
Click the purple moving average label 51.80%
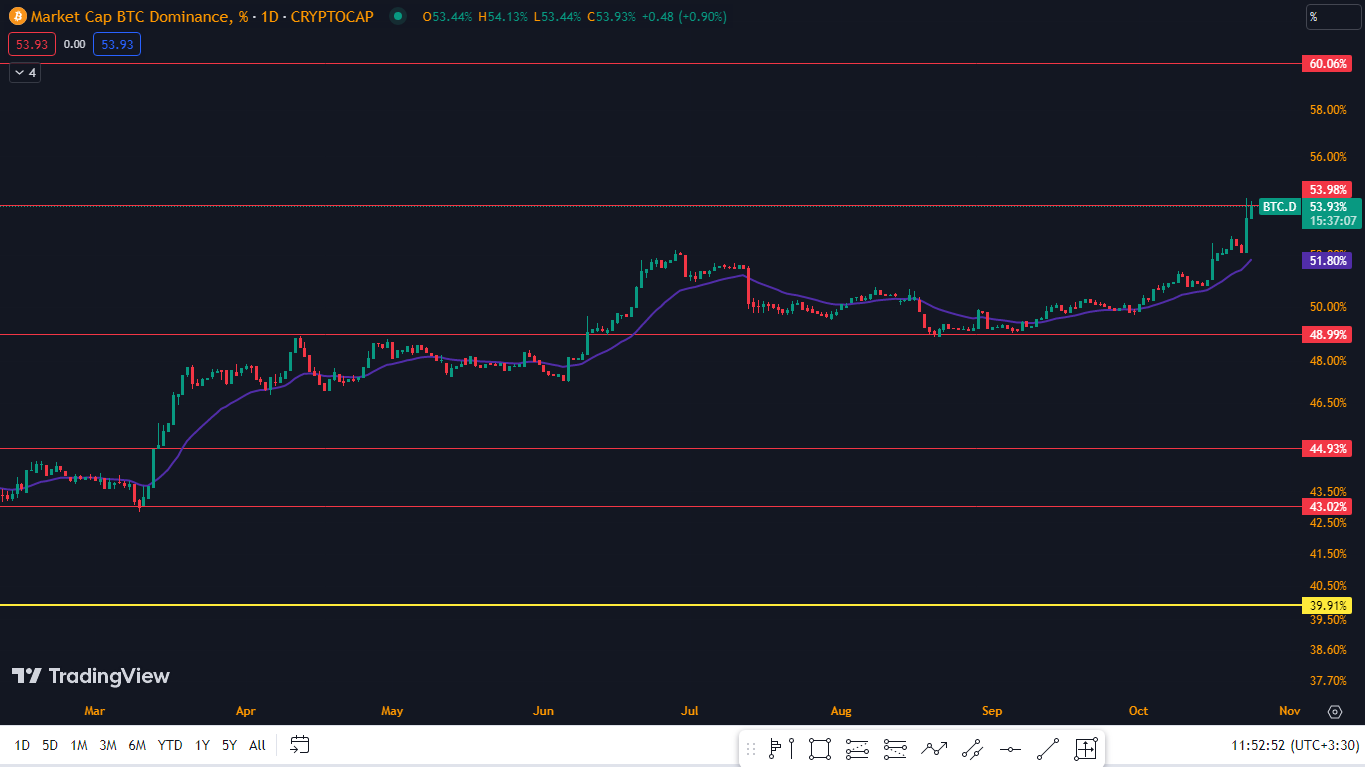(1329, 260)
